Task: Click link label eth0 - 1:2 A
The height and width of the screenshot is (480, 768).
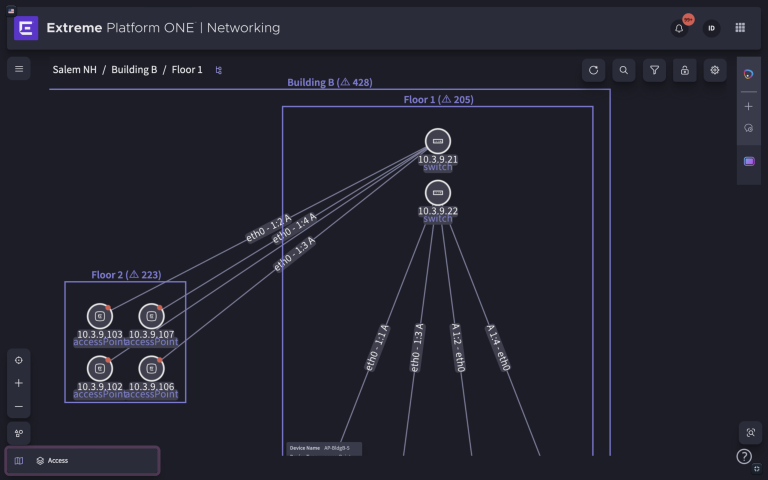Action: pyautogui.click(x=268, y=228)
